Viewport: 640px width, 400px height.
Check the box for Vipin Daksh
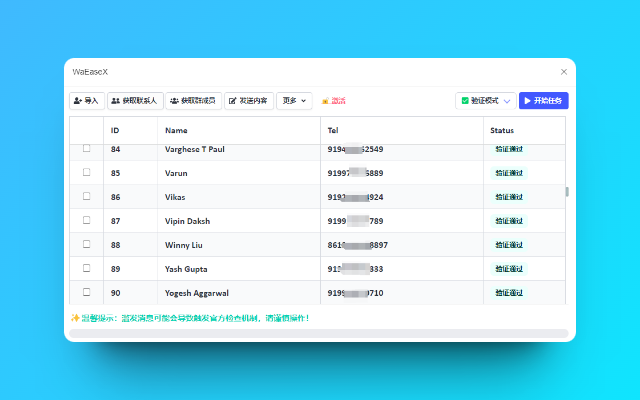point(87,220)
